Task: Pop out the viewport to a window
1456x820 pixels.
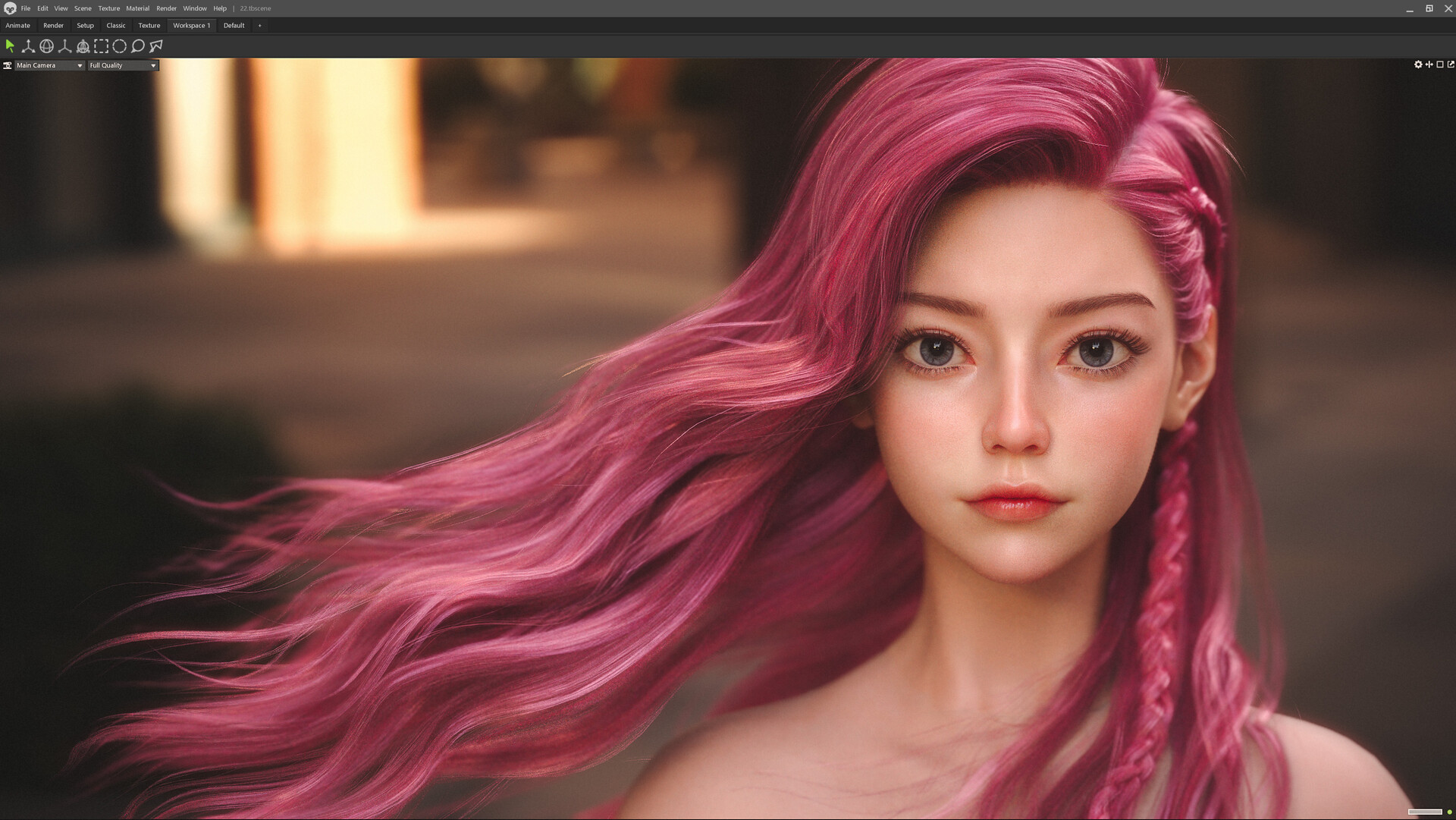Action: pyautogui.click(x=1451, y=64)
